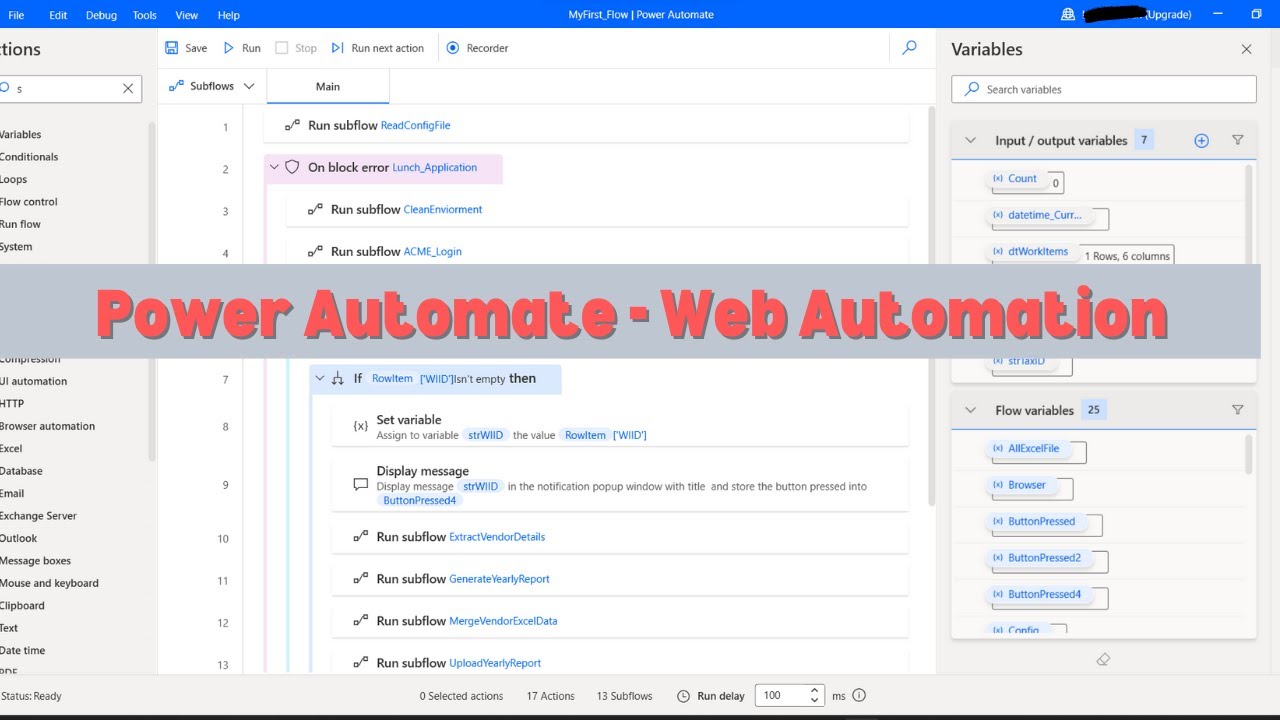Open Browser automation actions group
This screenshot has height=720, width=1280.
(x=47, y=426)
